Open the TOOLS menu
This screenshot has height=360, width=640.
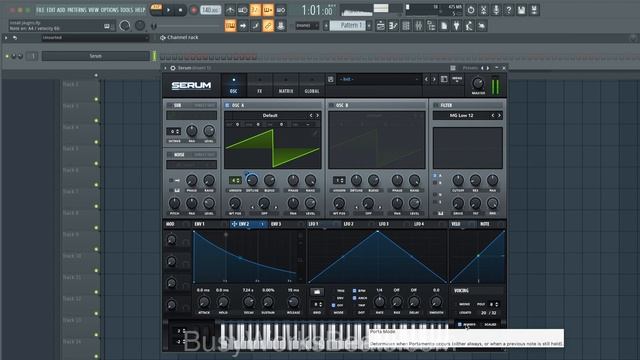(x=127, y=9)
